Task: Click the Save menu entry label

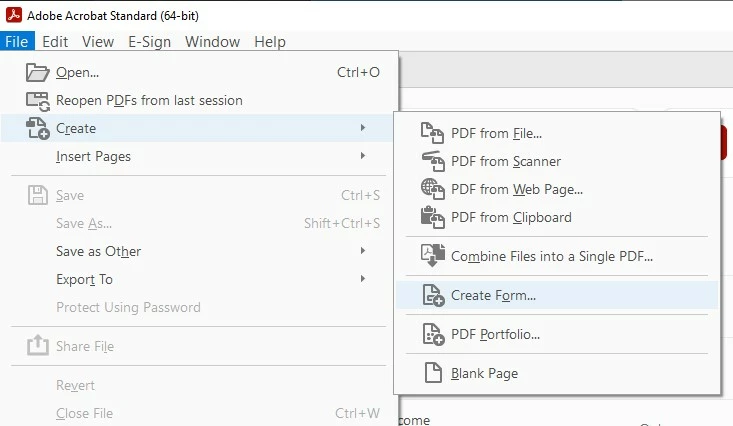Action: (x=70, y=195)
